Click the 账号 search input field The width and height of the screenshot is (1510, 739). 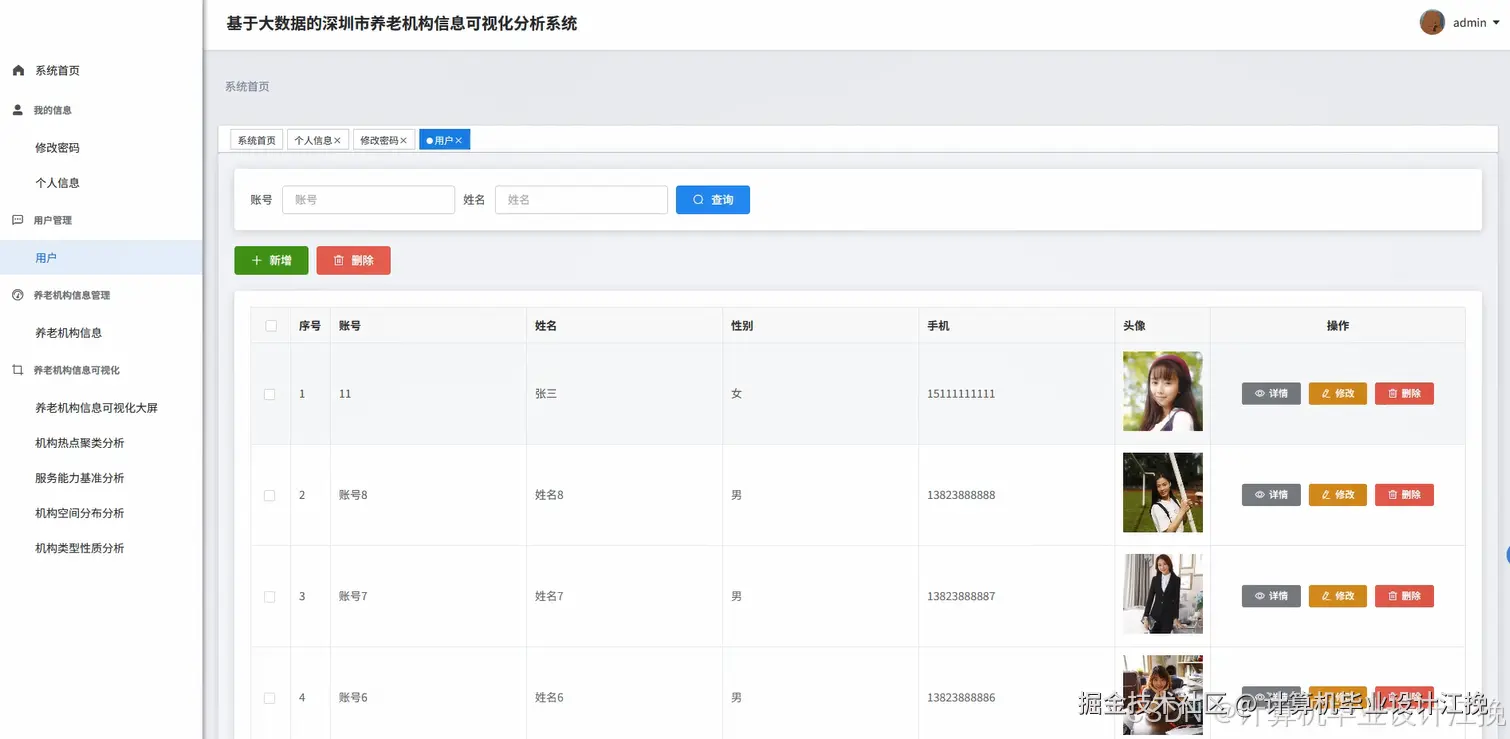[x=368, y=200]
